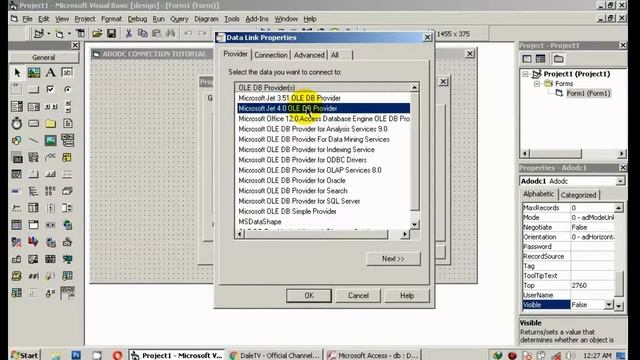640x360 pixels.
Task: Click Help in Data Link Properties
Action: (x=407, y=296)
